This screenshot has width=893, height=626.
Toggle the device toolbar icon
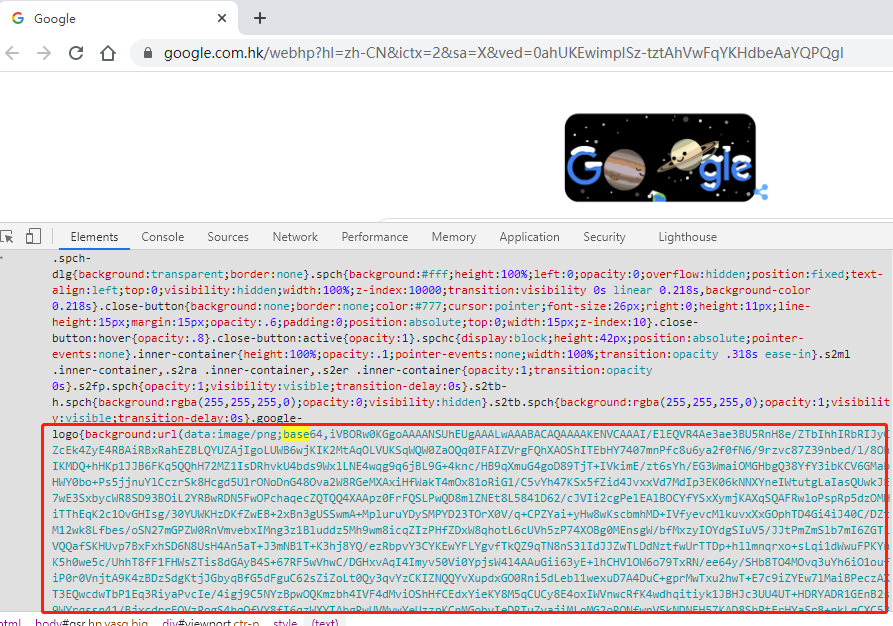pos(33,236)
